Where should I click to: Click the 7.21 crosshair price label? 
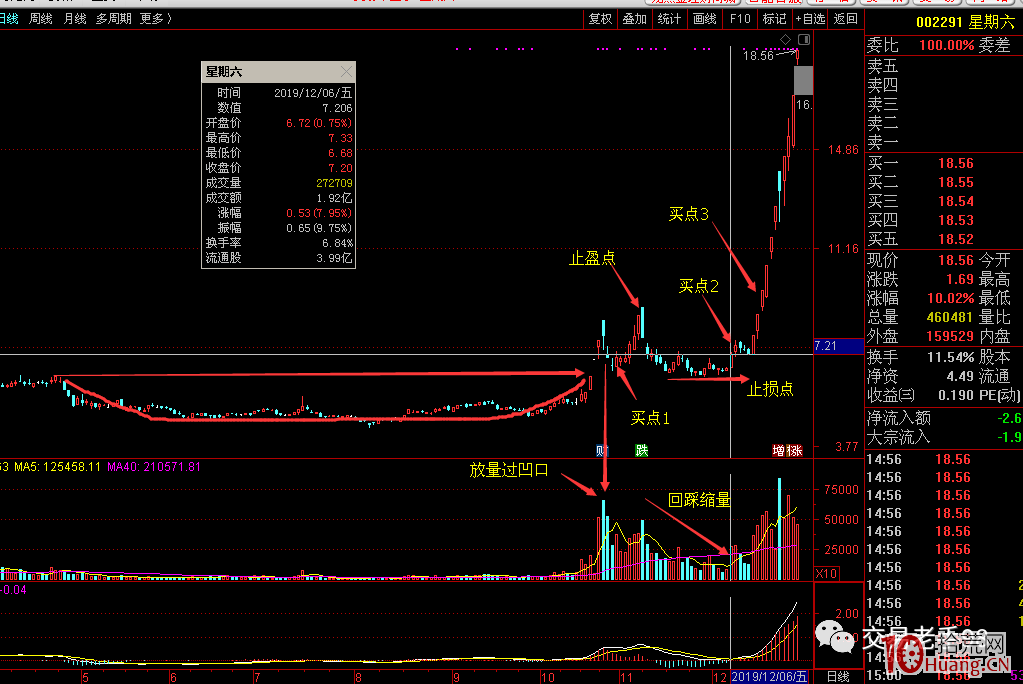tap(838, 346)
